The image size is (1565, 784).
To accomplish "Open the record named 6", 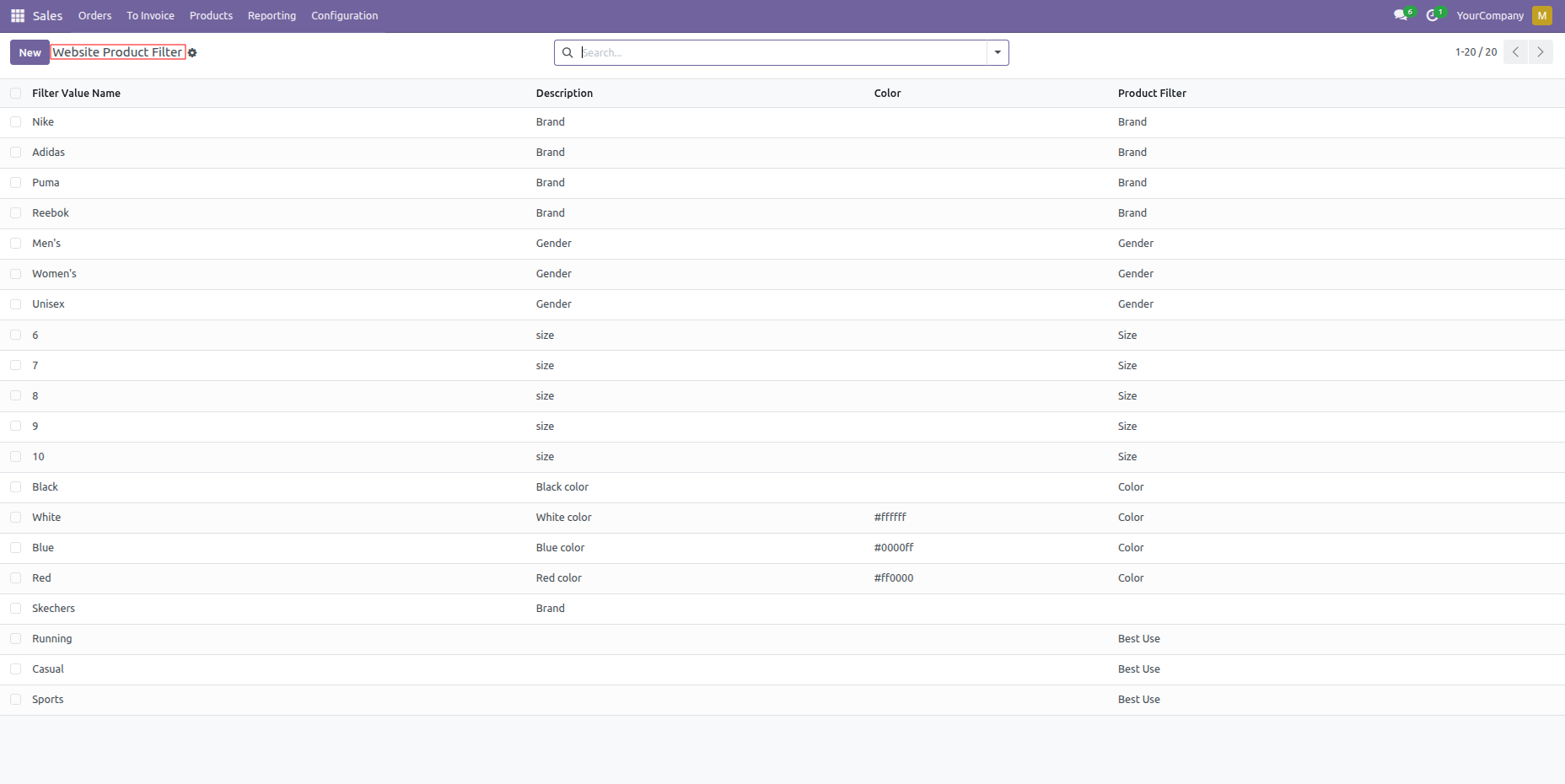I will (x=35, y=336).
